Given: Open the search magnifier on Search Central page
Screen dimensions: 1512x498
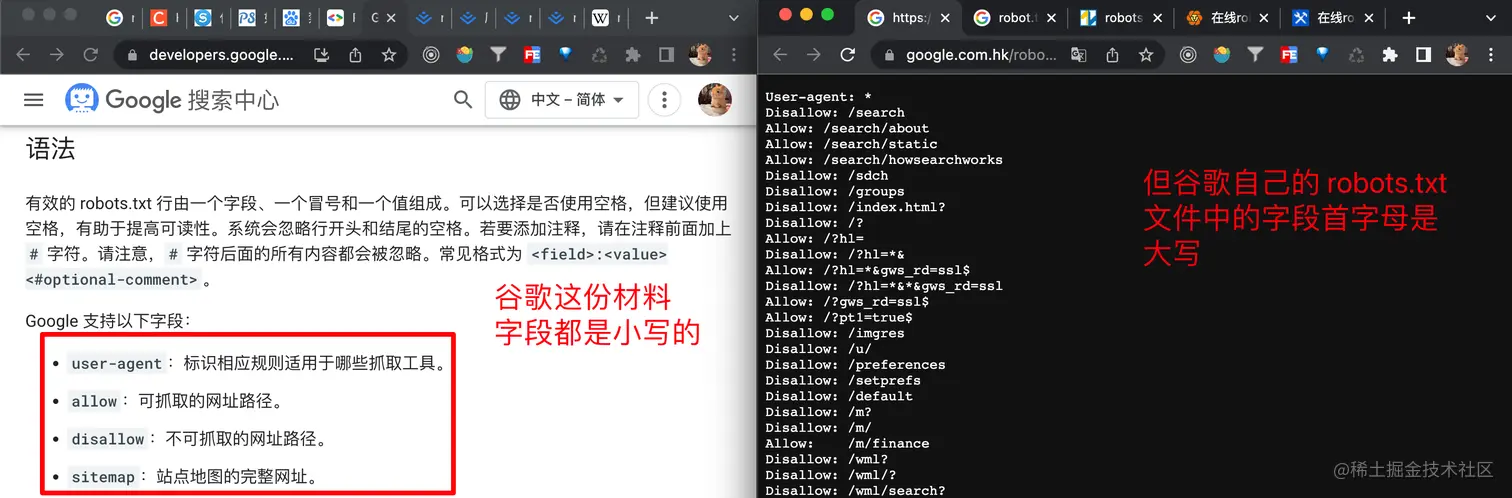Looking at the screenshot, I should pos(462,99).
